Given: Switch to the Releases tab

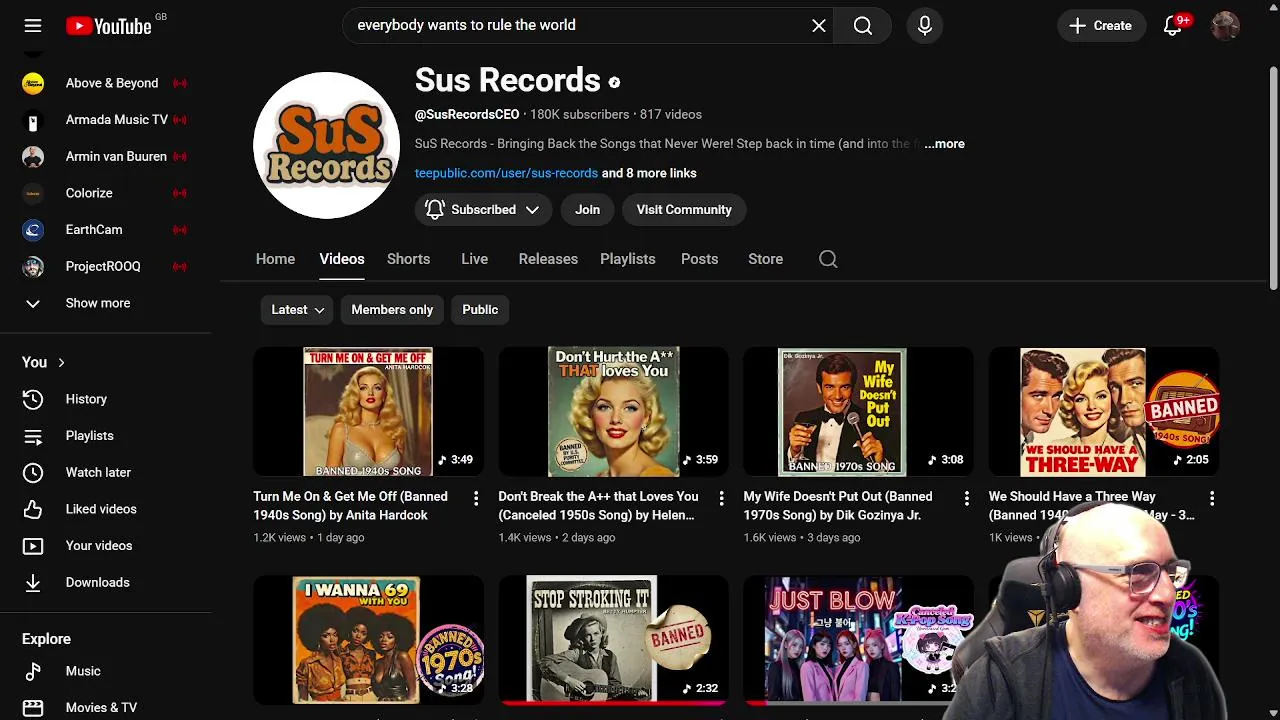Looking at the screenshot, I should 548,259.
